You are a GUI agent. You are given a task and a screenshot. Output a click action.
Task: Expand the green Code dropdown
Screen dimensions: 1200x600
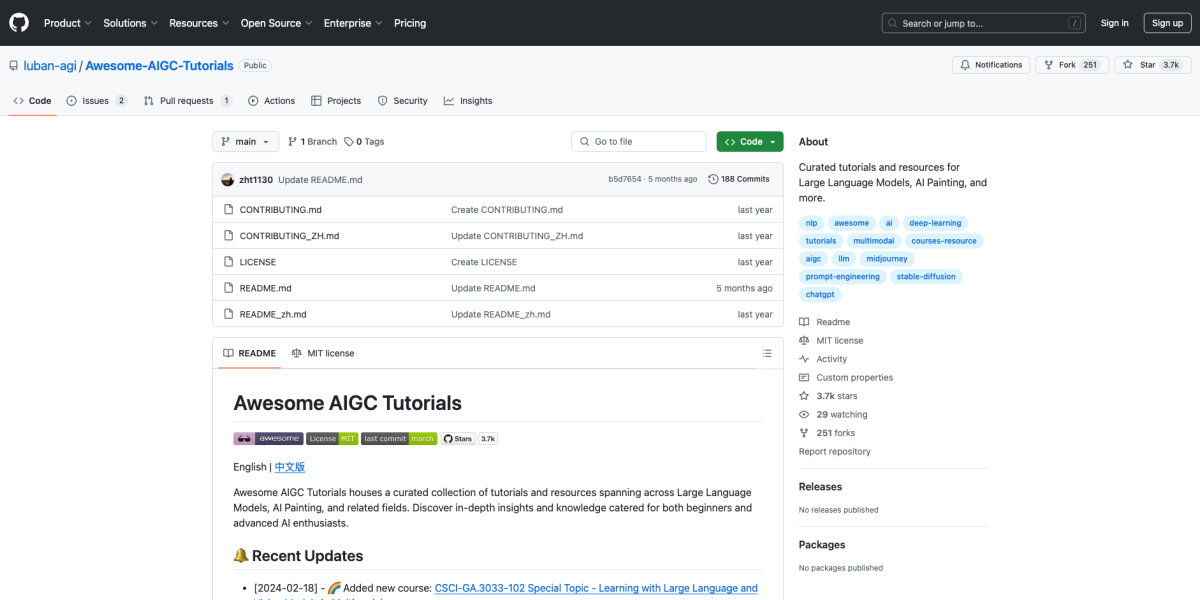(x=750, y=142)
